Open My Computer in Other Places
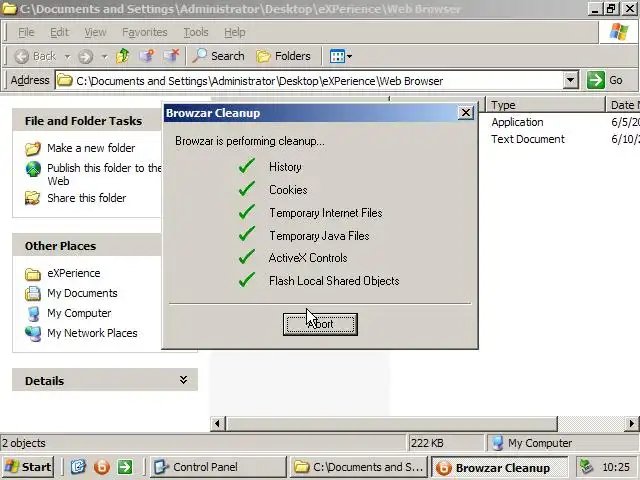The image size is (640, 480). (x=79, y=313)
